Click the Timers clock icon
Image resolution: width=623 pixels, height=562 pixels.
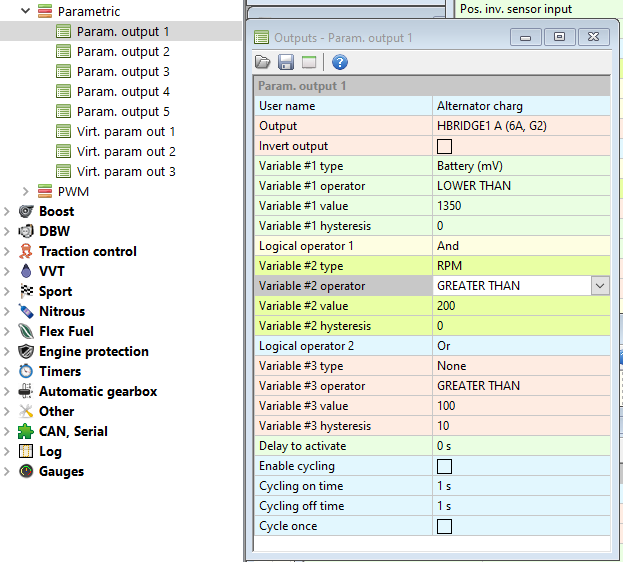(x=26, y=371)
